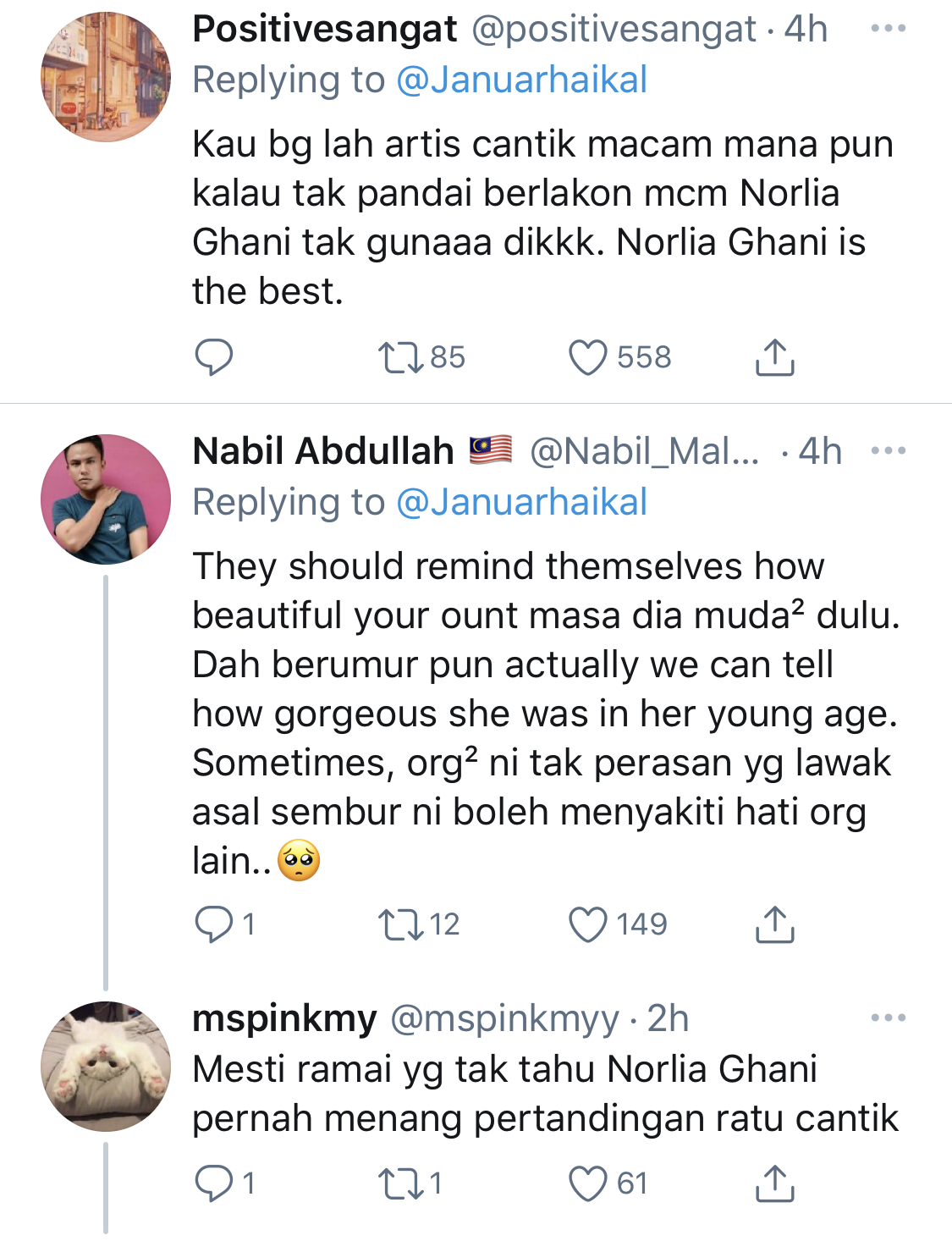Like Nabil Abdullah's tweet with 149 likes
Viewport: 952px width, 1241px height.
pyautogui.click(x=587, y=924)
